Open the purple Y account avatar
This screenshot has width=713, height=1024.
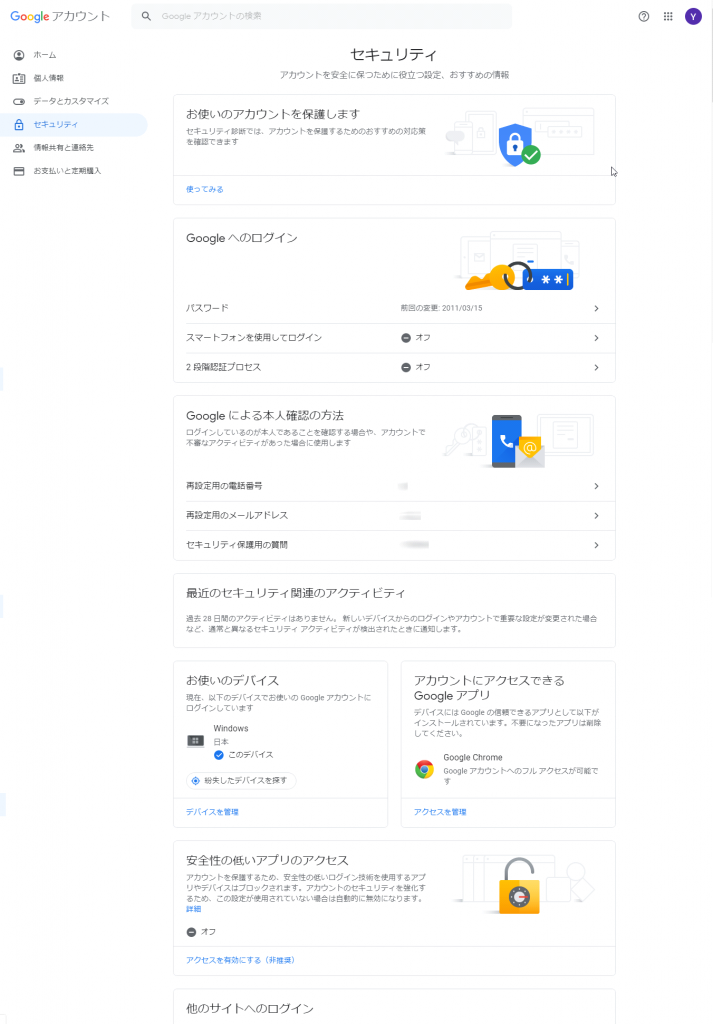click(693, 16)
